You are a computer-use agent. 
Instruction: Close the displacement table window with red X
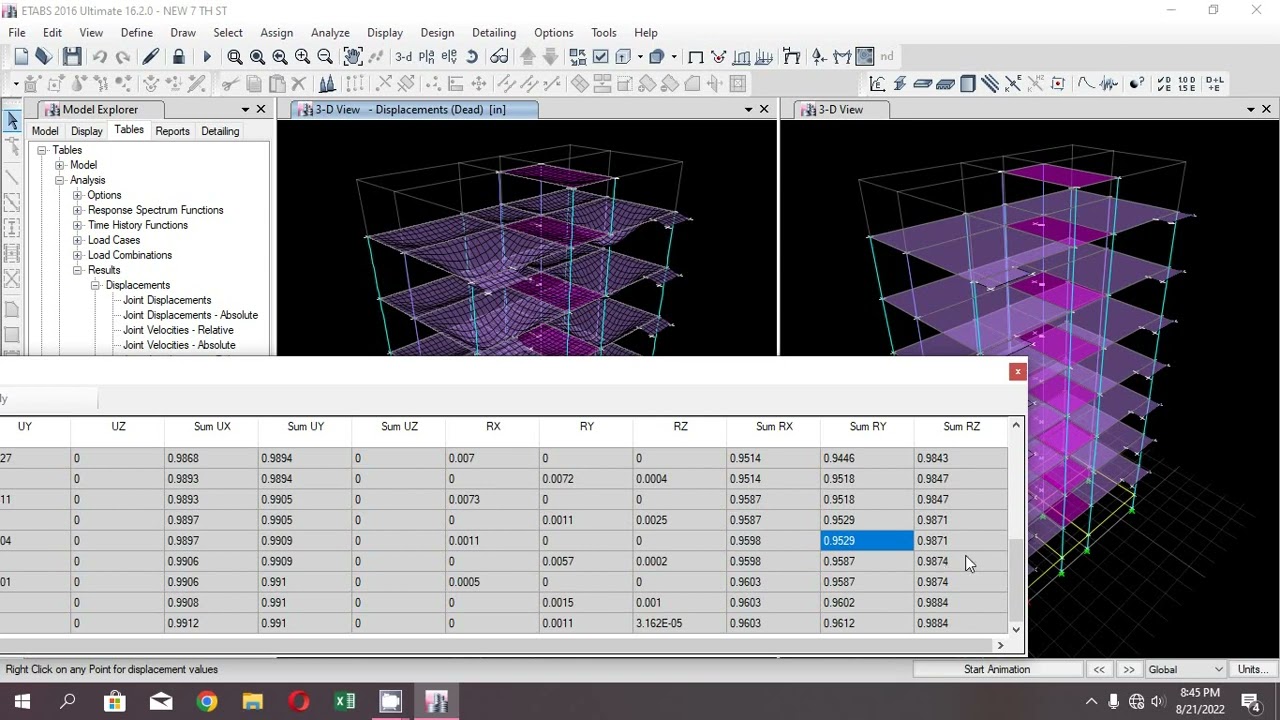[1017, 372]
